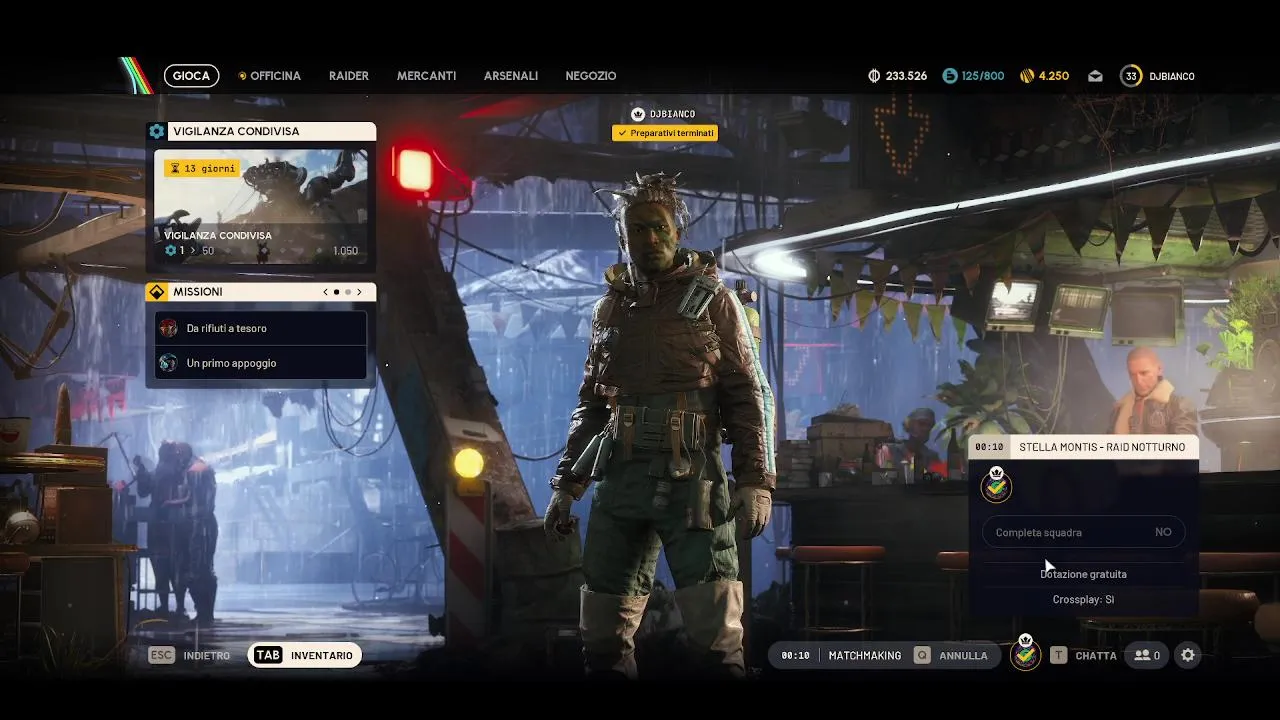Toggle the Completa squadra option
The width and height of the screenshot is (1280, 720).
point(1083,532)
